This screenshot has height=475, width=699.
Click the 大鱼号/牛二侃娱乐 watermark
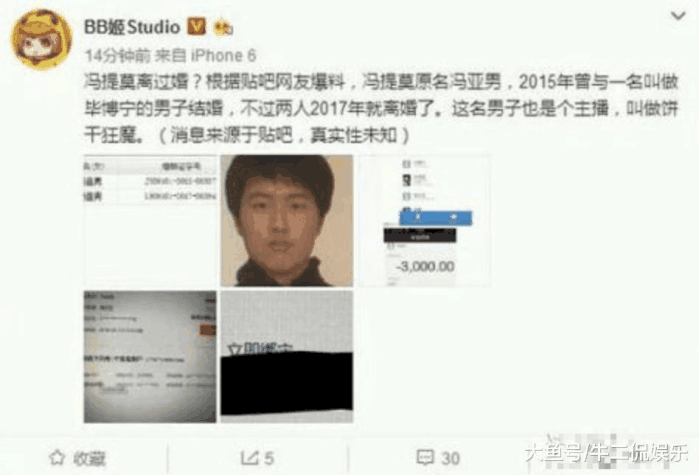(606, 453)
